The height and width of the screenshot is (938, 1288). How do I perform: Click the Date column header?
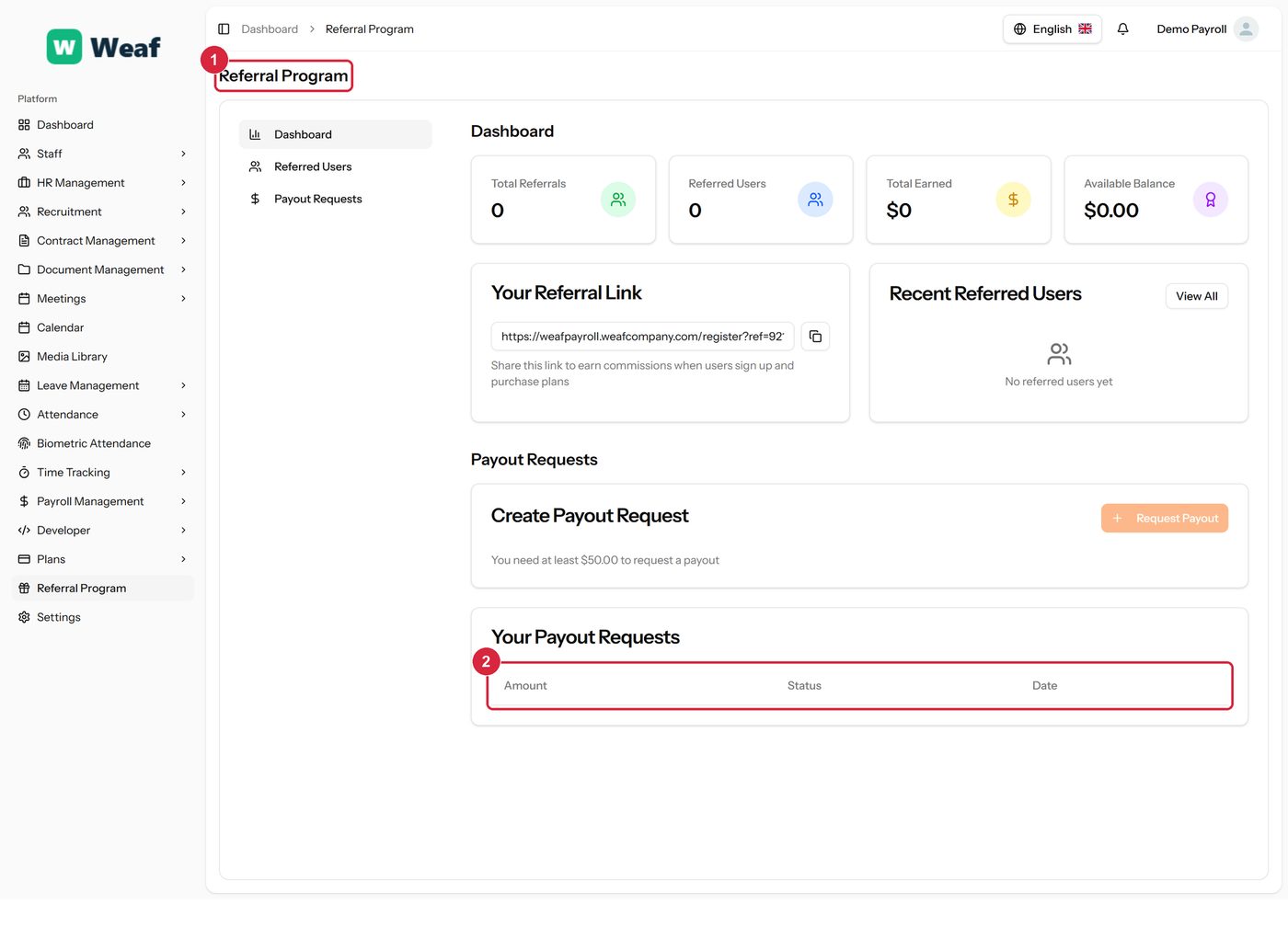click(x=1044, y=686)
